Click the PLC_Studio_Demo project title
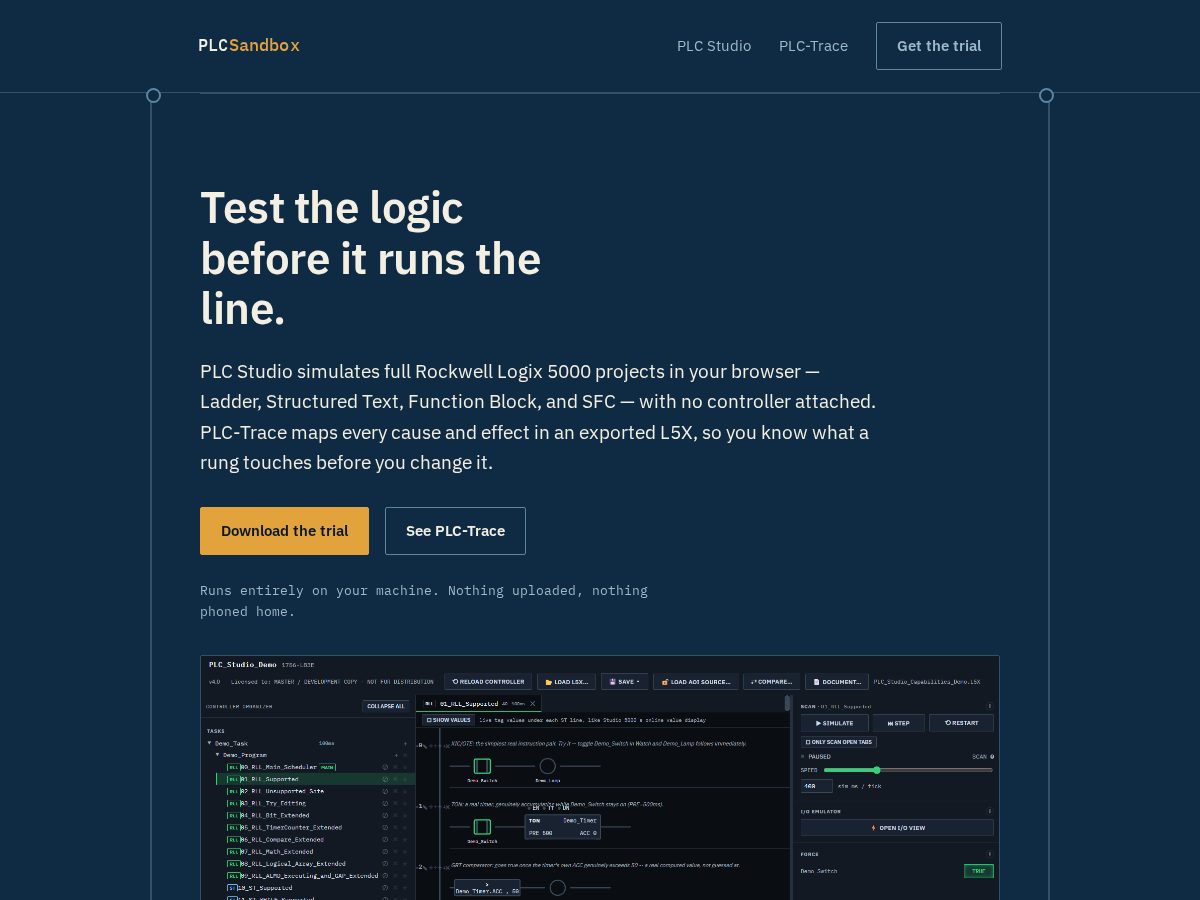This screenshot has width=1200, height=900. (x=243, y=665)
